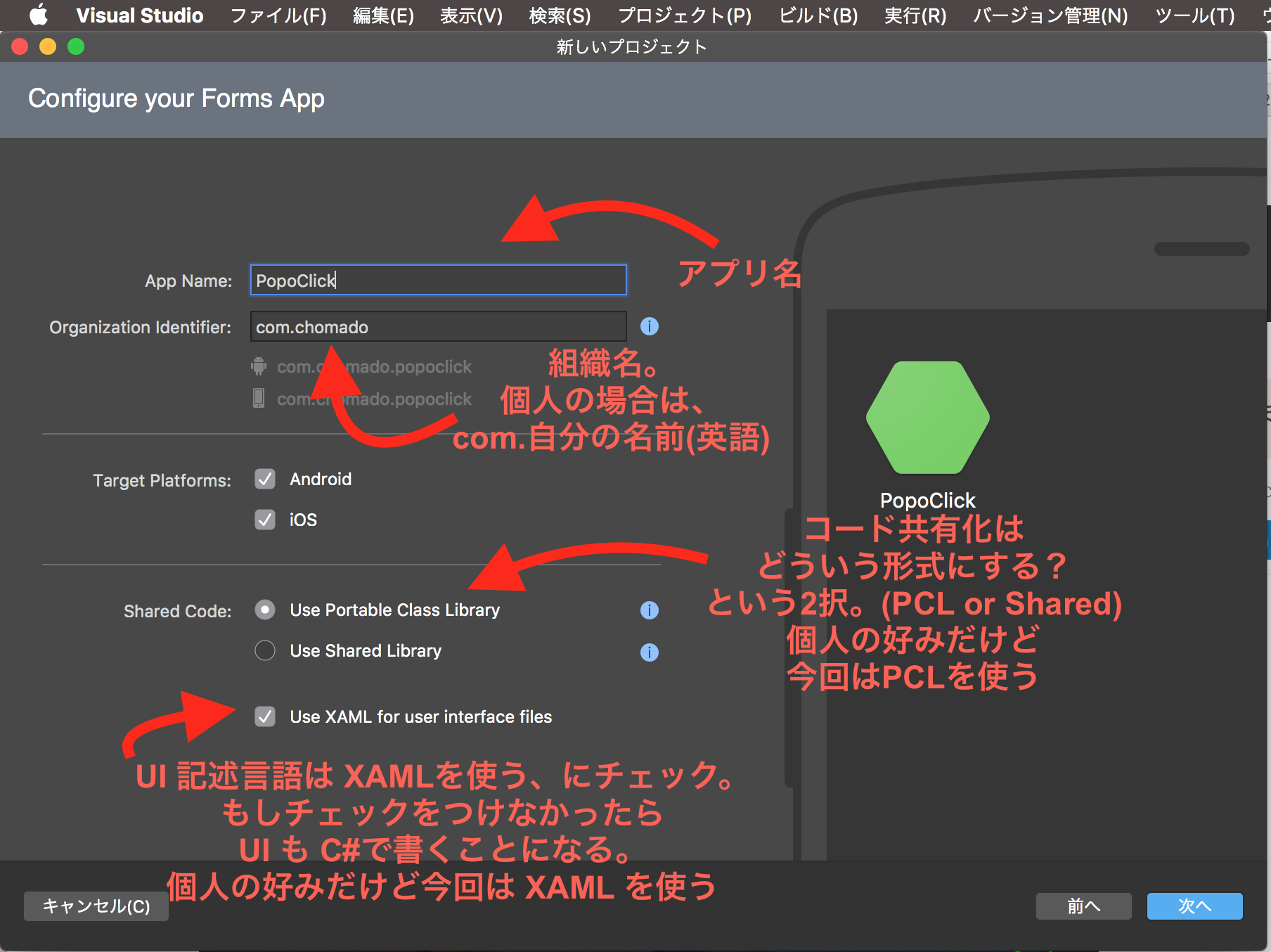Click the 'Configure your Forms App' heading
The image size is (1271, 952).
pyautogui.click(x=176, y=98)
